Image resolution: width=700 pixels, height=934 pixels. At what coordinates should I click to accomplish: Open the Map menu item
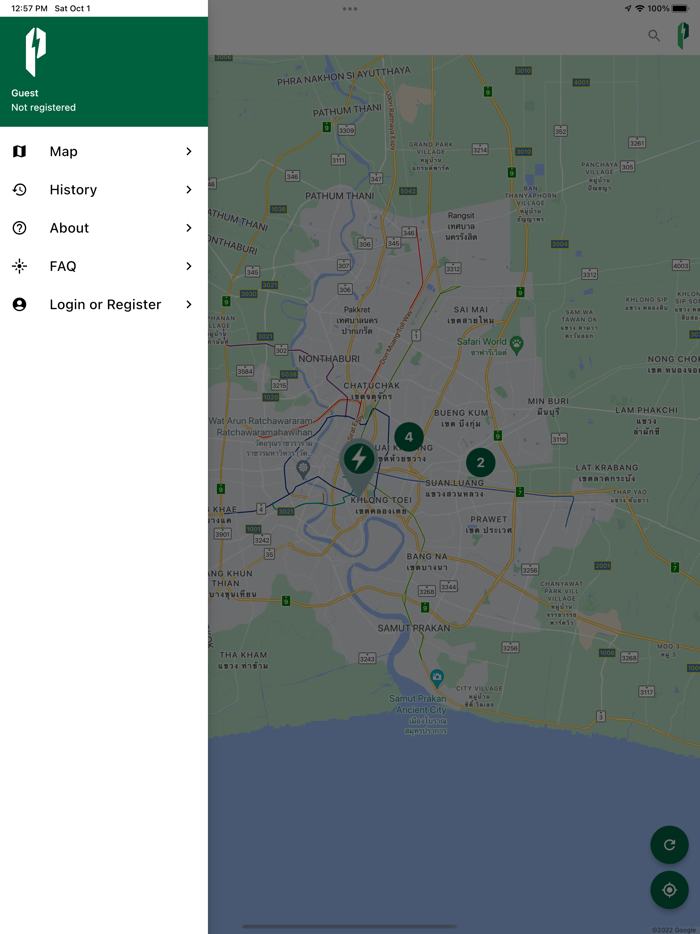click(104, 151)
